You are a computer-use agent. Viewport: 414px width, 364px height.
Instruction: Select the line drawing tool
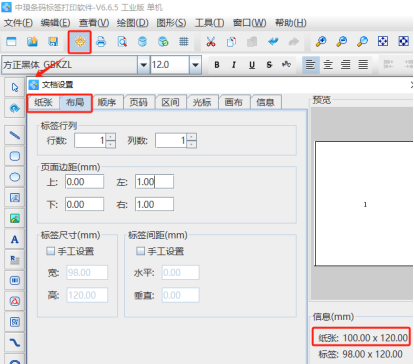tap(15, 135)
